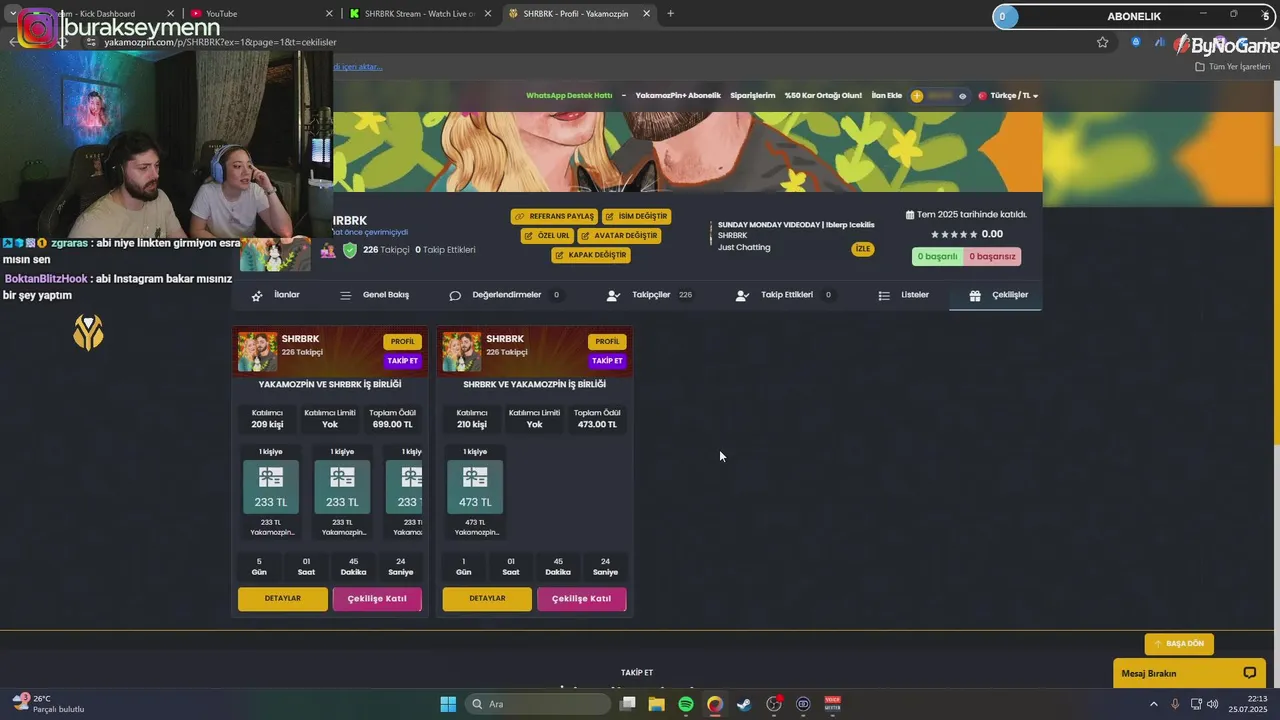Click ÖZEL URL button
Viewport: 1280px width, 720px height.
[547, 236]
